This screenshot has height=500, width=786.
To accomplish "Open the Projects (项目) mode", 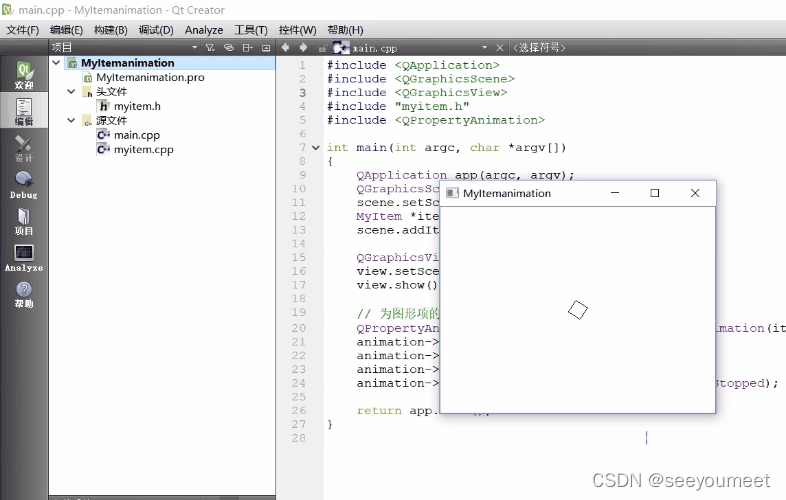I will click(x=24, y=222).
